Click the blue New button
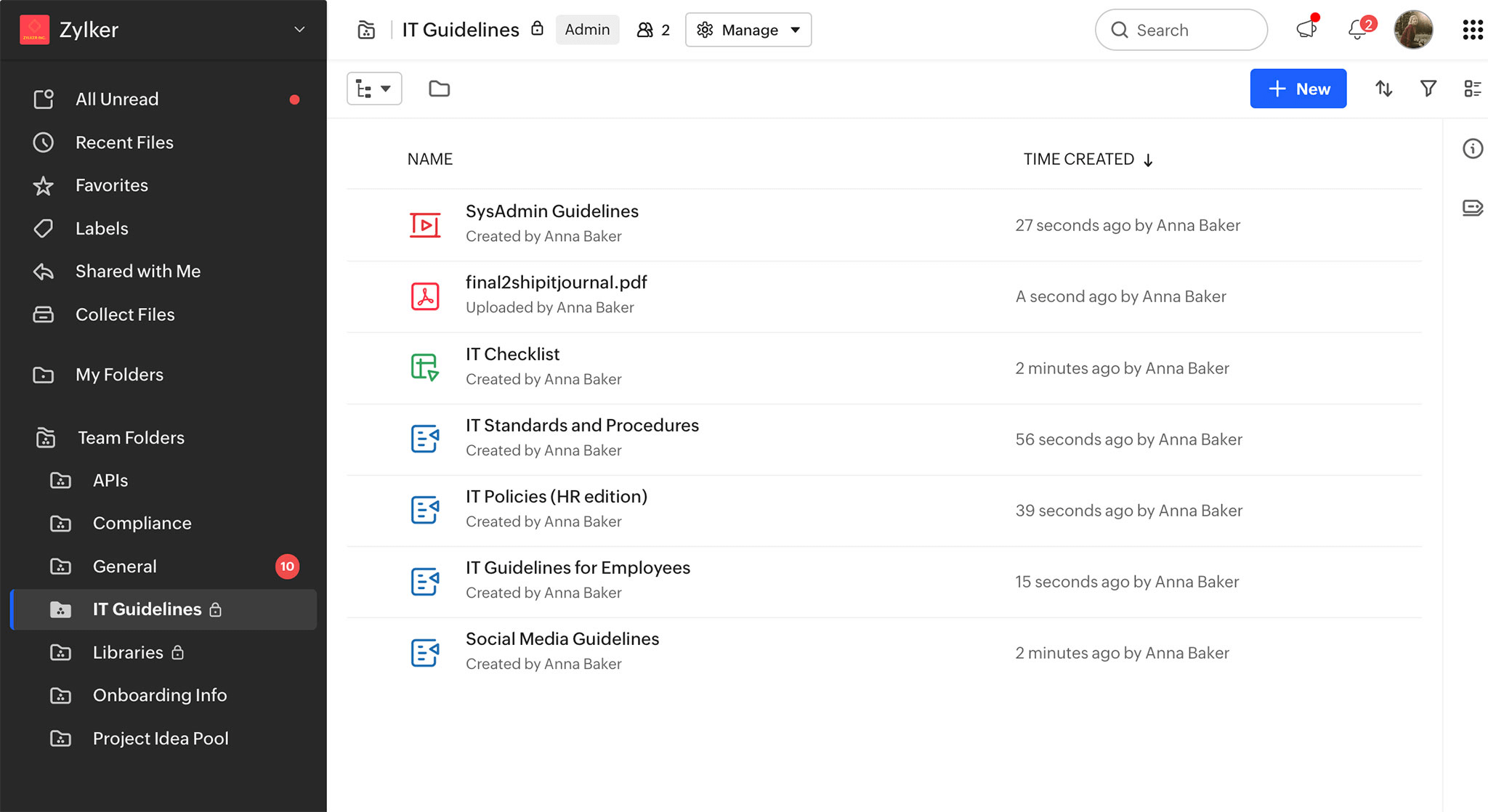 tap(1298, 89)
